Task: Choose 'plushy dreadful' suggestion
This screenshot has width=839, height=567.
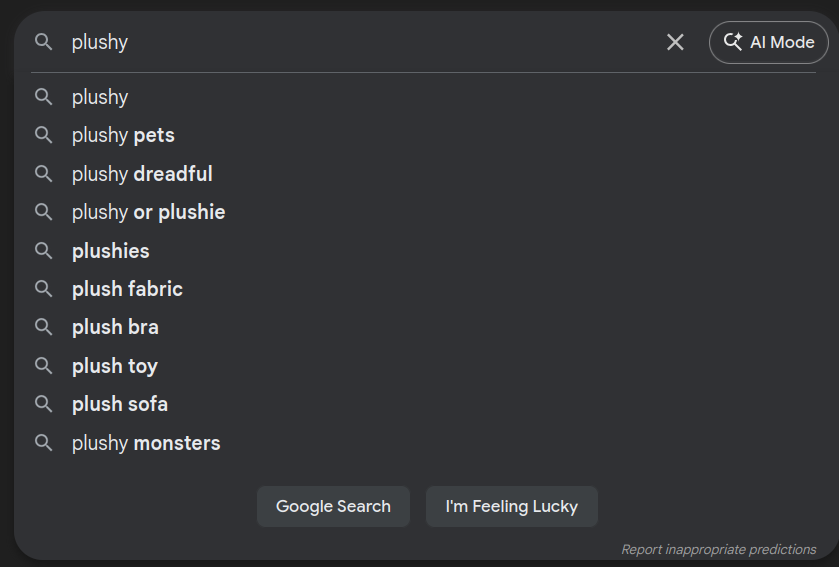Action: (x=142, y=174)
